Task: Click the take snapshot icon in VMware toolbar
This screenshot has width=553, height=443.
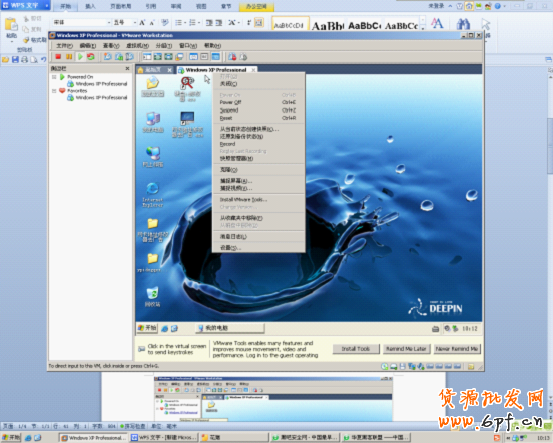Action: click(108, 56)
